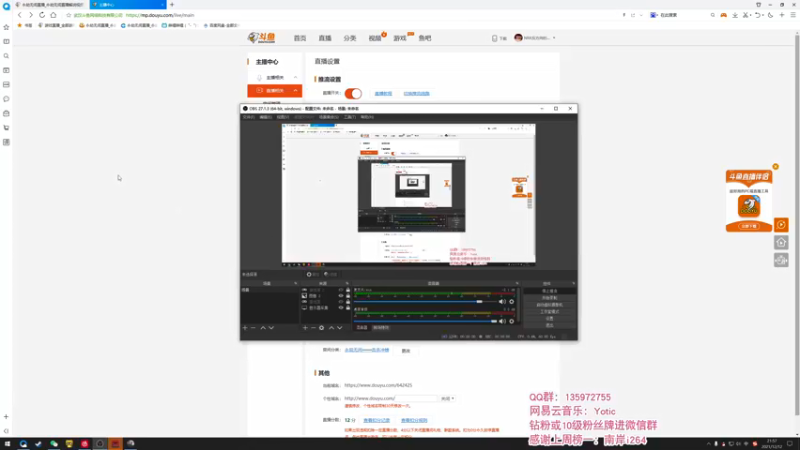Open dropdown beside personal domain field

coord(447,398)
